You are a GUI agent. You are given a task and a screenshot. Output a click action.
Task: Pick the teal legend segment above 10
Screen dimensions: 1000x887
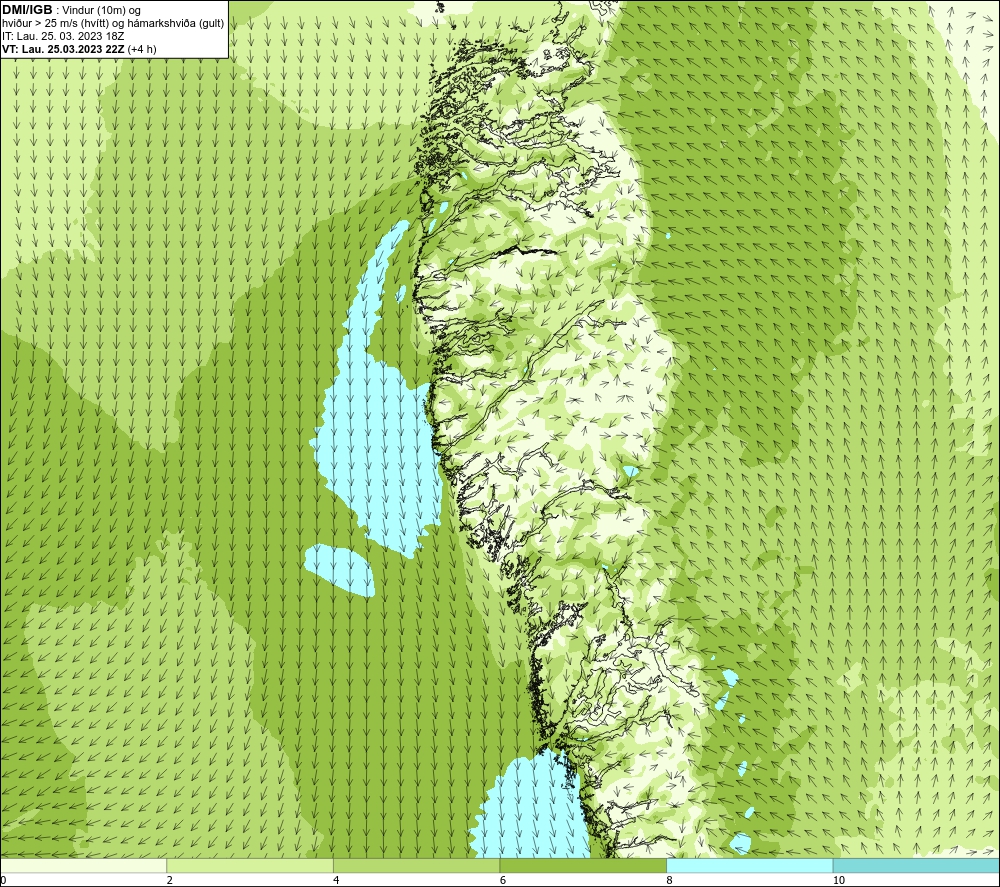click(x=916, y=865)
